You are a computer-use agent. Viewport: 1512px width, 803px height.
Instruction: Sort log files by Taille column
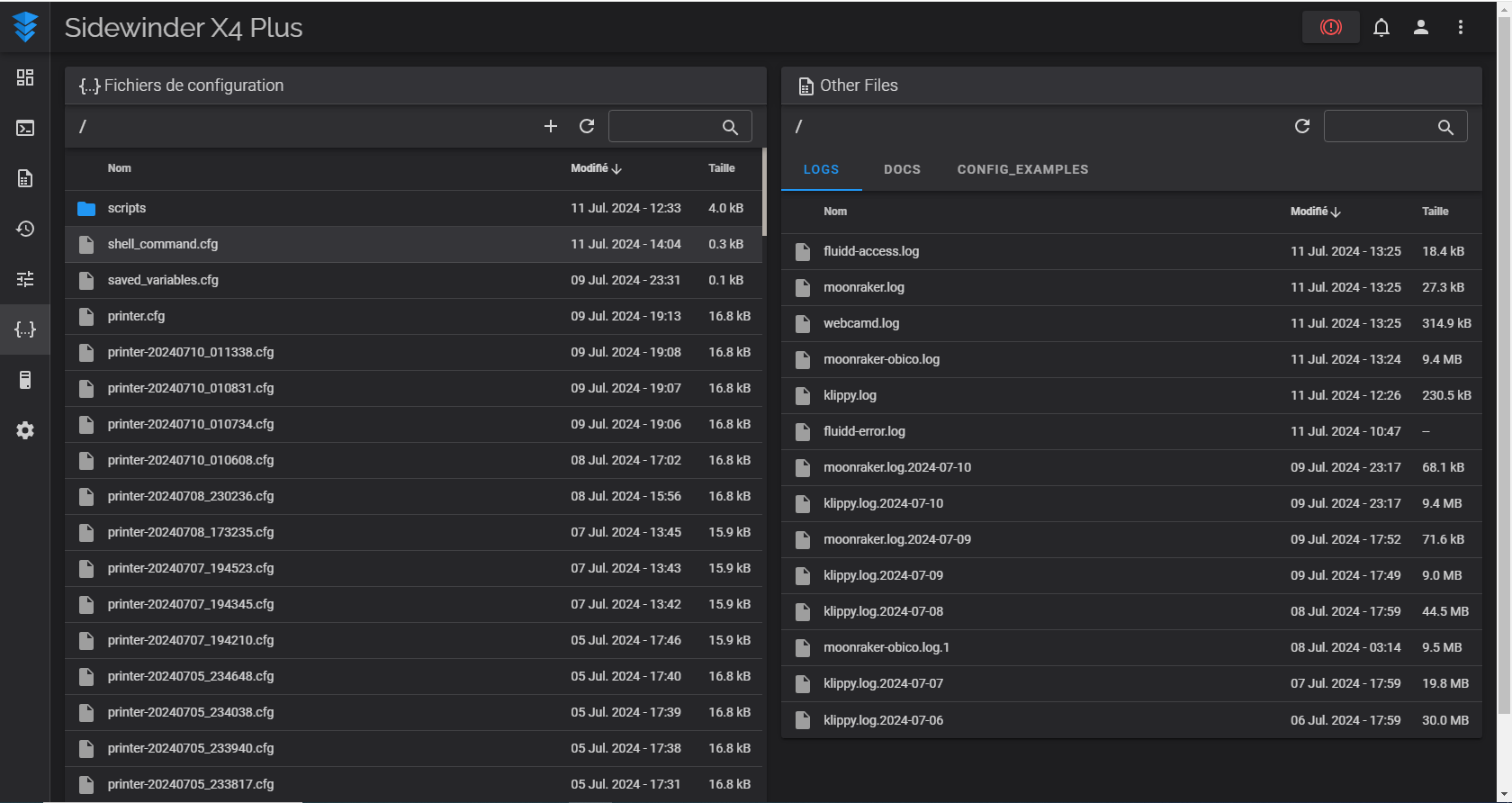(1435, 212)
